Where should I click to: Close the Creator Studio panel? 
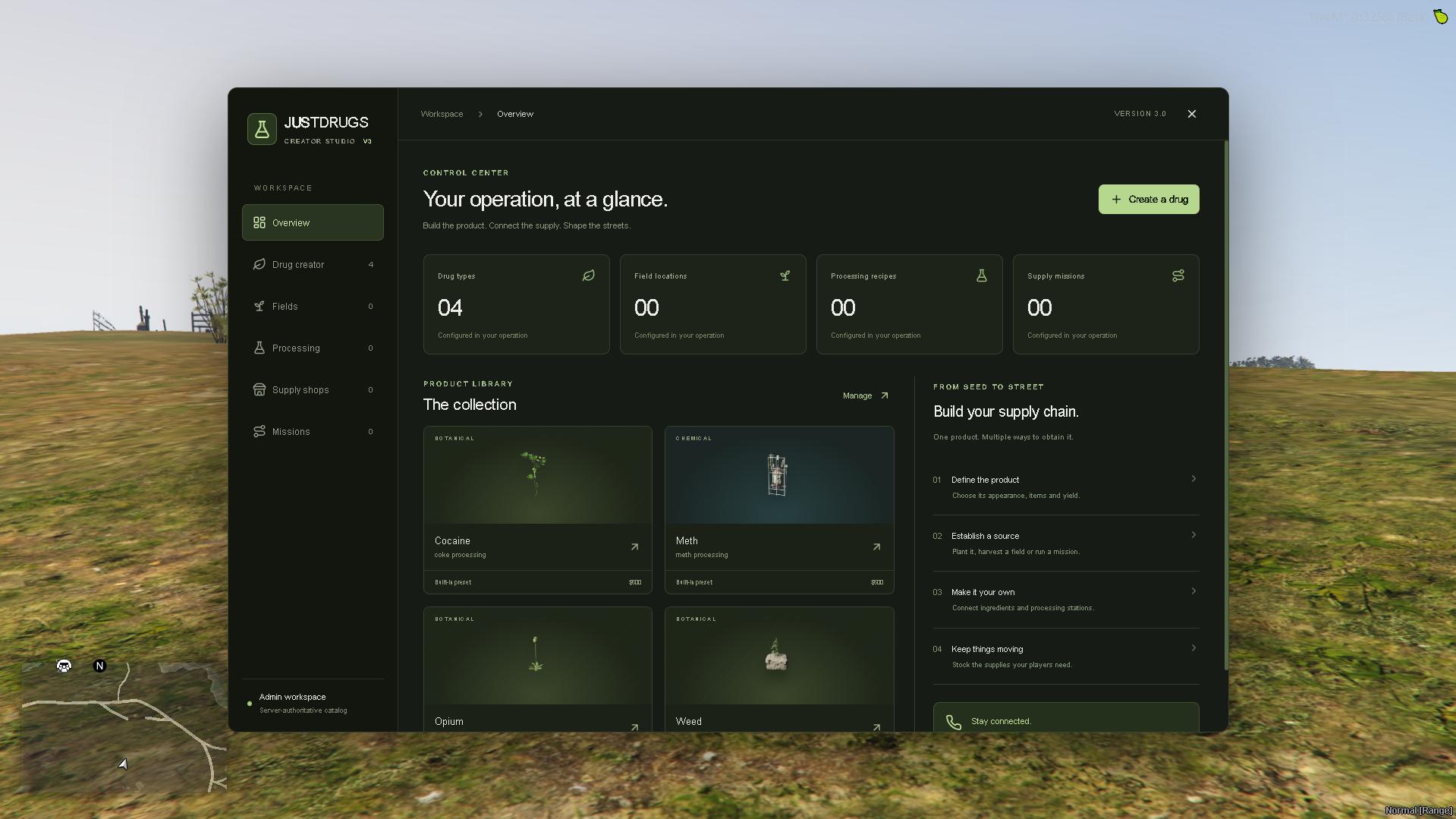pos(1192,114)
